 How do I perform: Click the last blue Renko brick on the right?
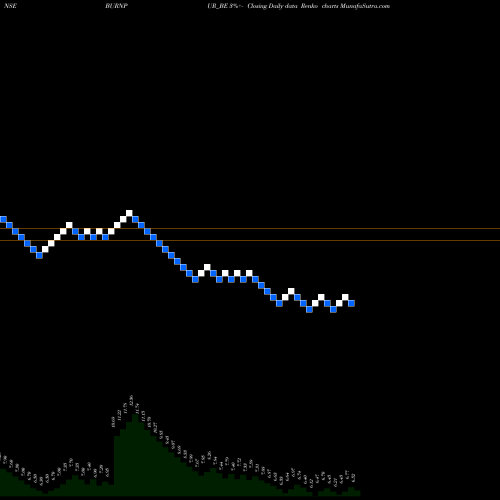pyautogui.click(x=351, y=303)
